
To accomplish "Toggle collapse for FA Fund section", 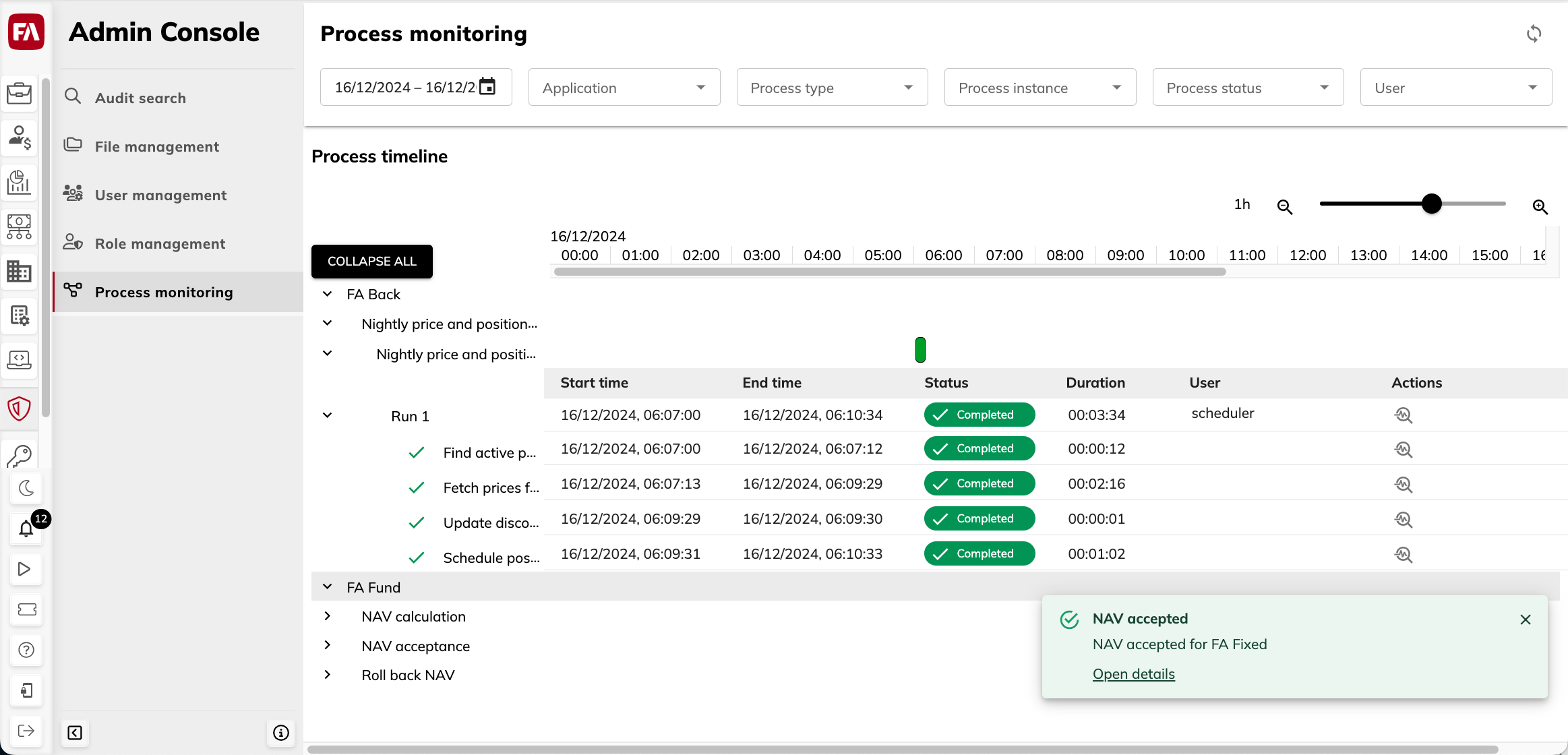I will pyautogui.click(x=327, y=586).
